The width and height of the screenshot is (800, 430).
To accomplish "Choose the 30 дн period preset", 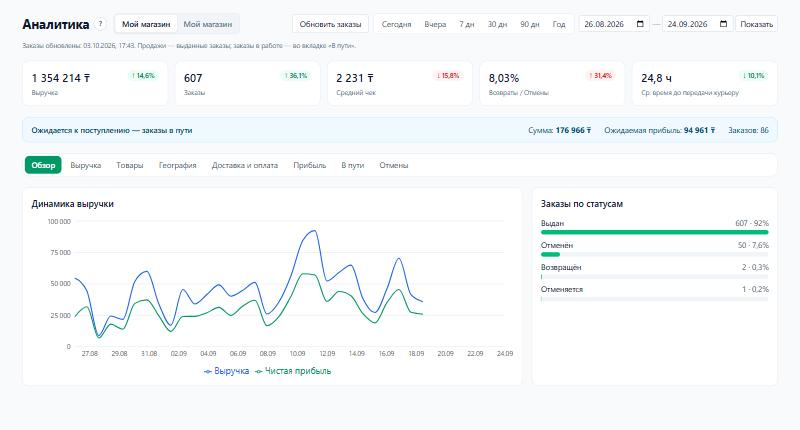I will (497, 24).
